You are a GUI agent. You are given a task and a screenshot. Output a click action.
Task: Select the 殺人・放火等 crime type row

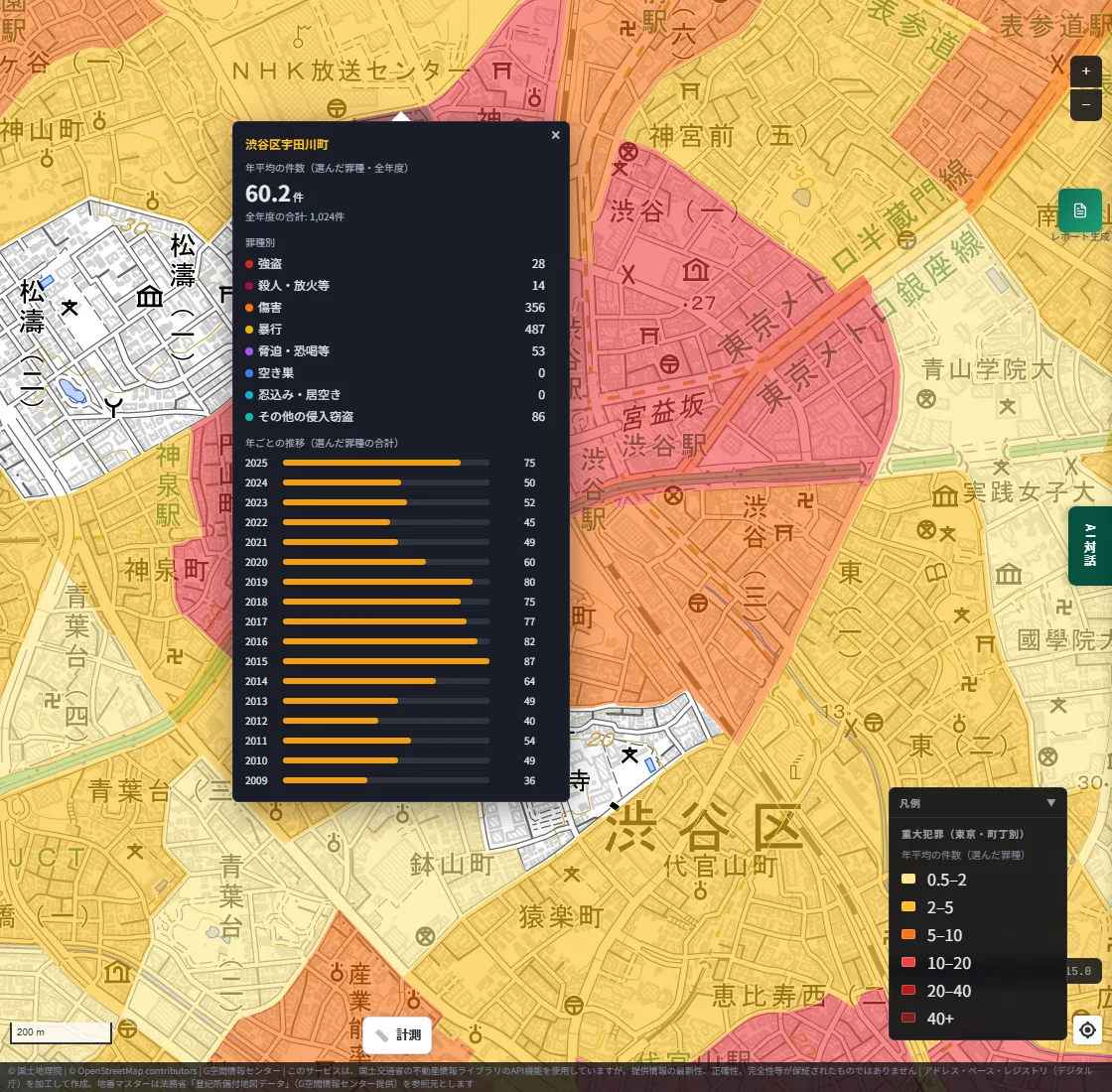(395, 286)
